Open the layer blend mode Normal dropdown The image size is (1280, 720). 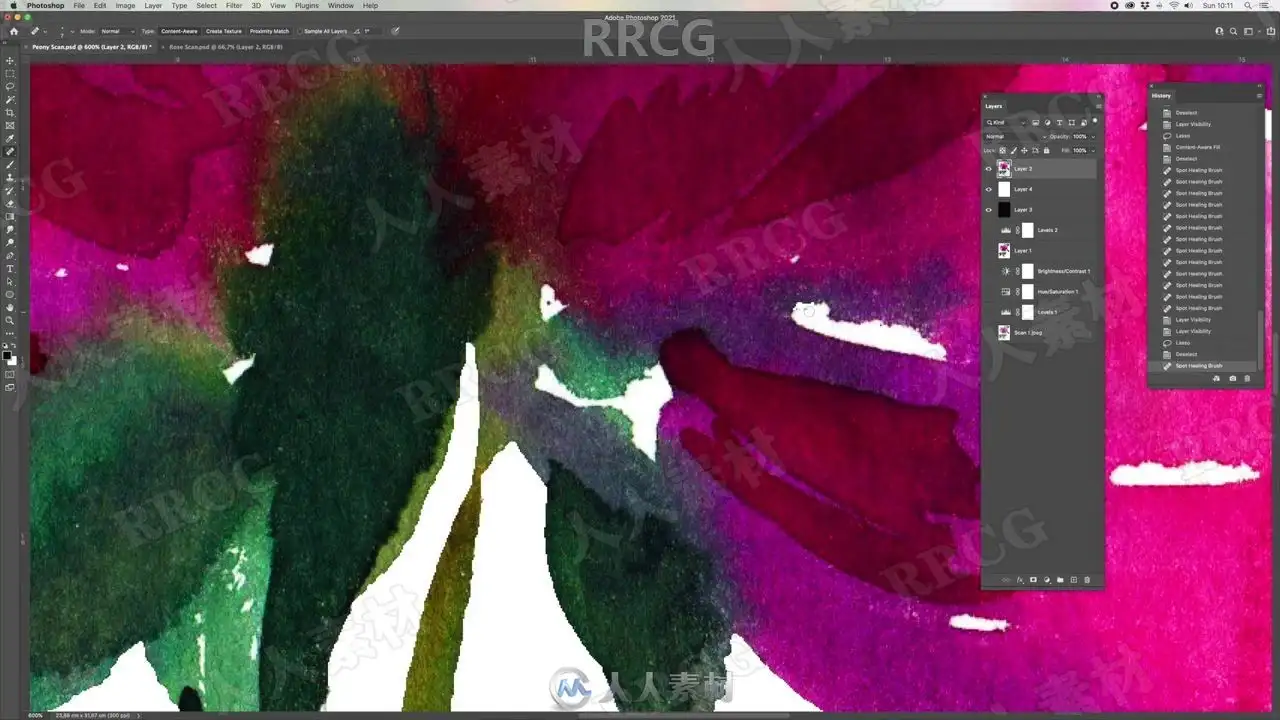(x=1014, y=136)
